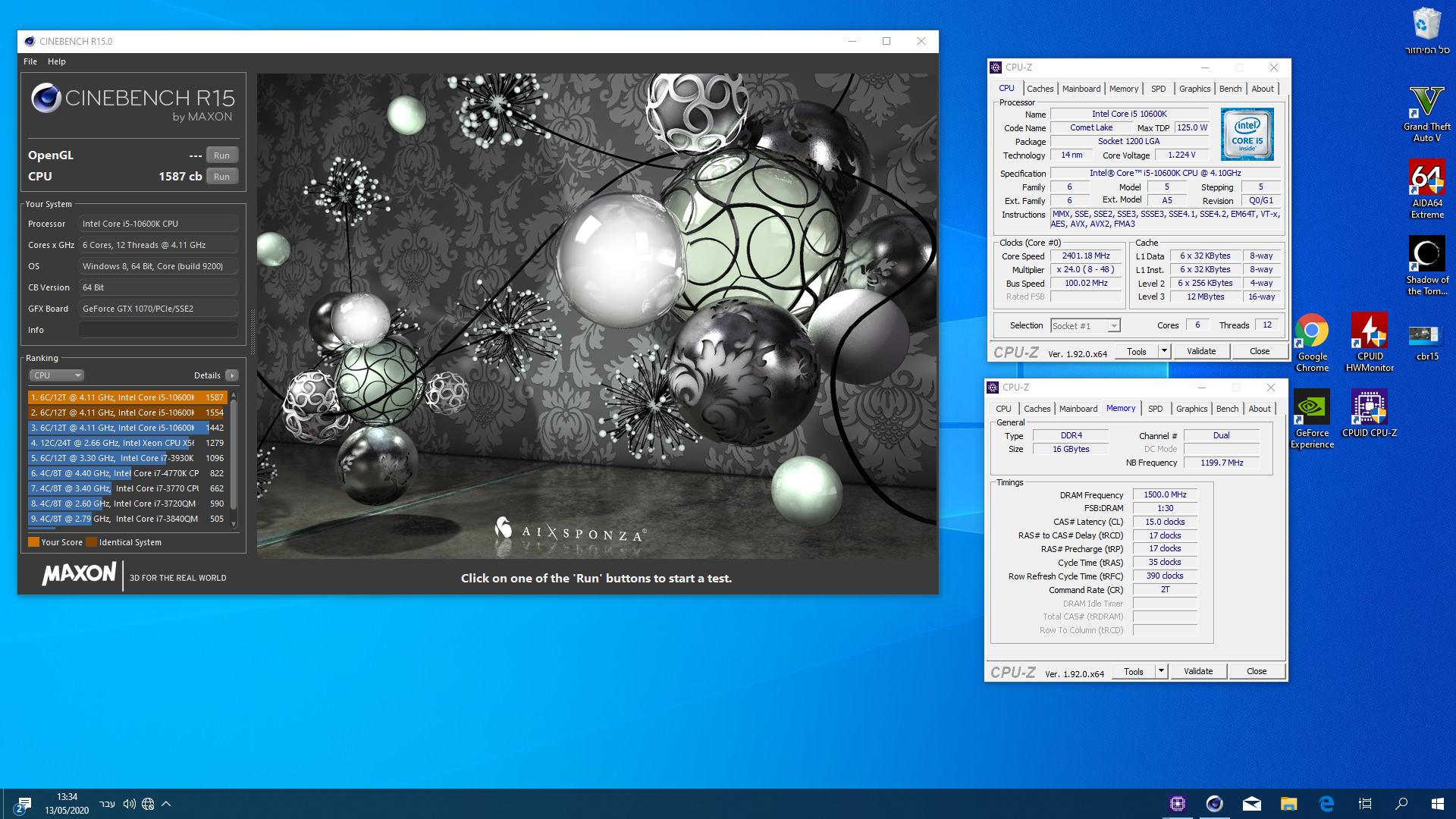Viewport: 1456px width, 819px height.
Task: Click Tools button in lower CPU-Z
Action: tap(1133, 671)
